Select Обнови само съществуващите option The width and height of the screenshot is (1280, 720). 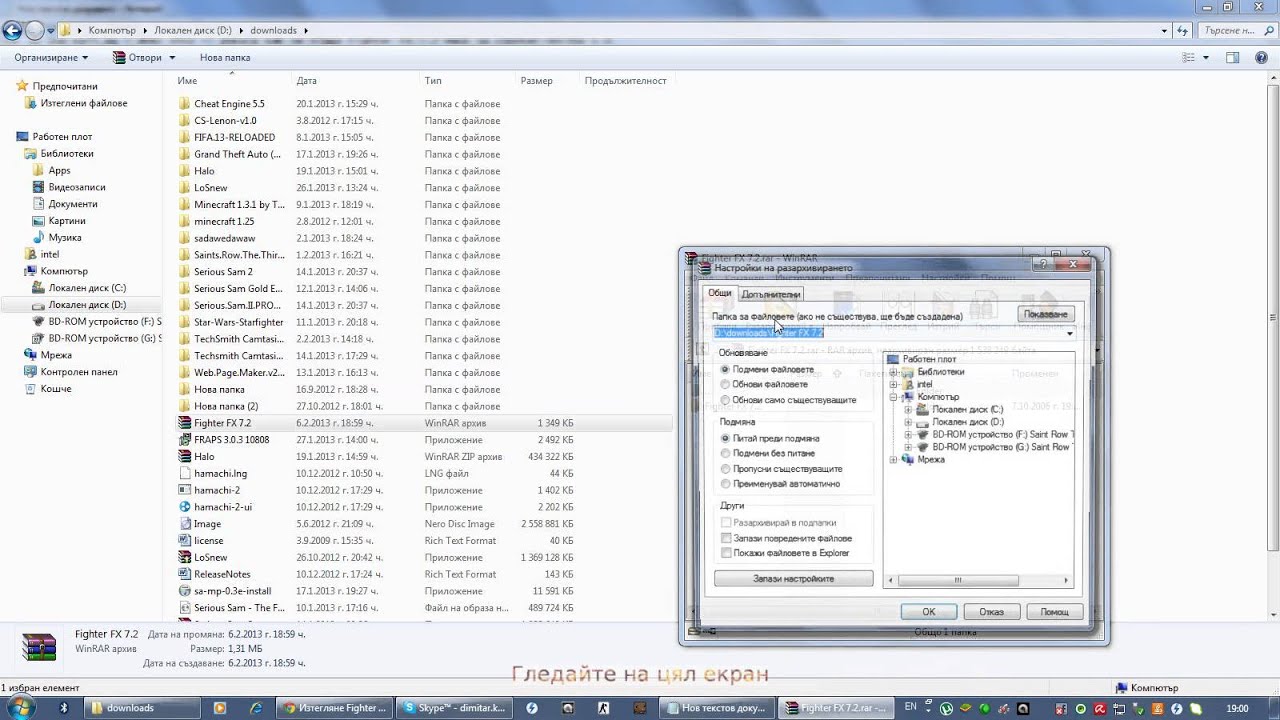coord(725,400)
